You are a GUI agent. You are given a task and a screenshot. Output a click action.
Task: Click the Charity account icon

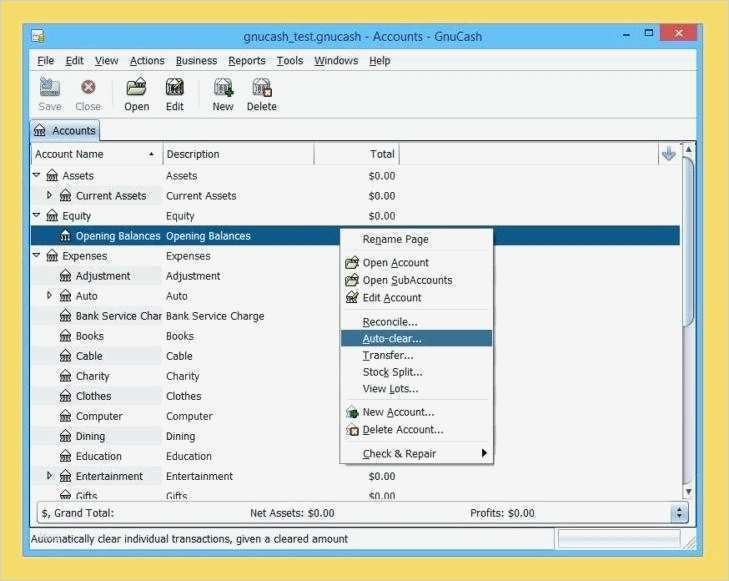pos(66,376)
